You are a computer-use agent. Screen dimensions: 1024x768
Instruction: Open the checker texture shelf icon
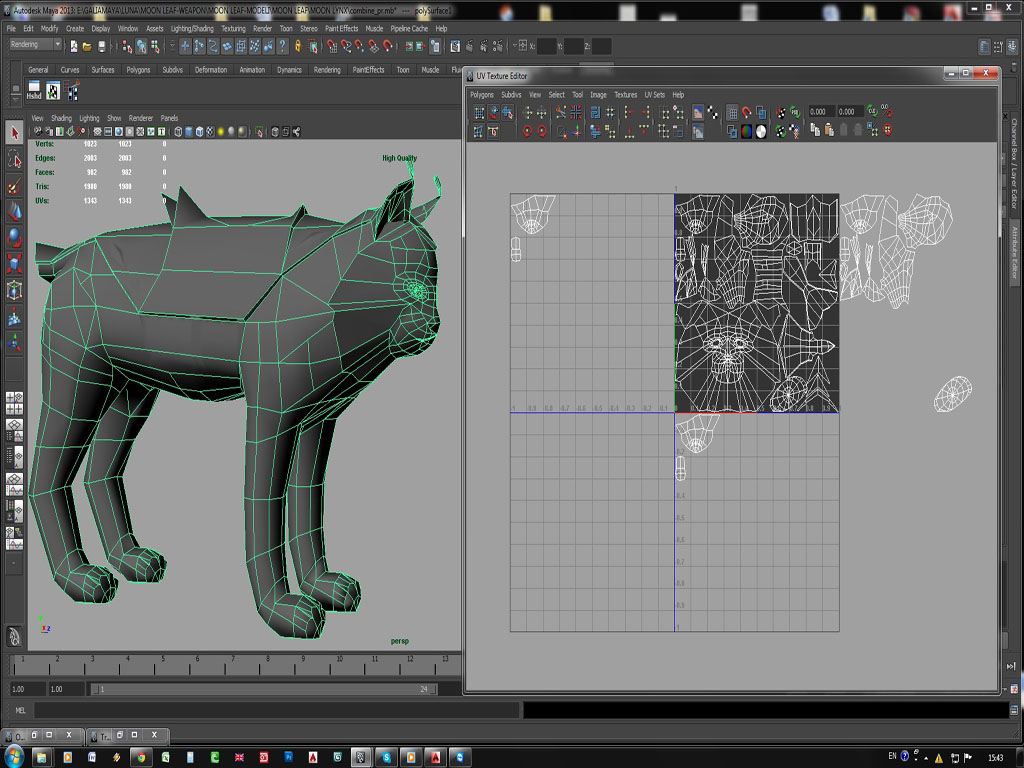53,90
